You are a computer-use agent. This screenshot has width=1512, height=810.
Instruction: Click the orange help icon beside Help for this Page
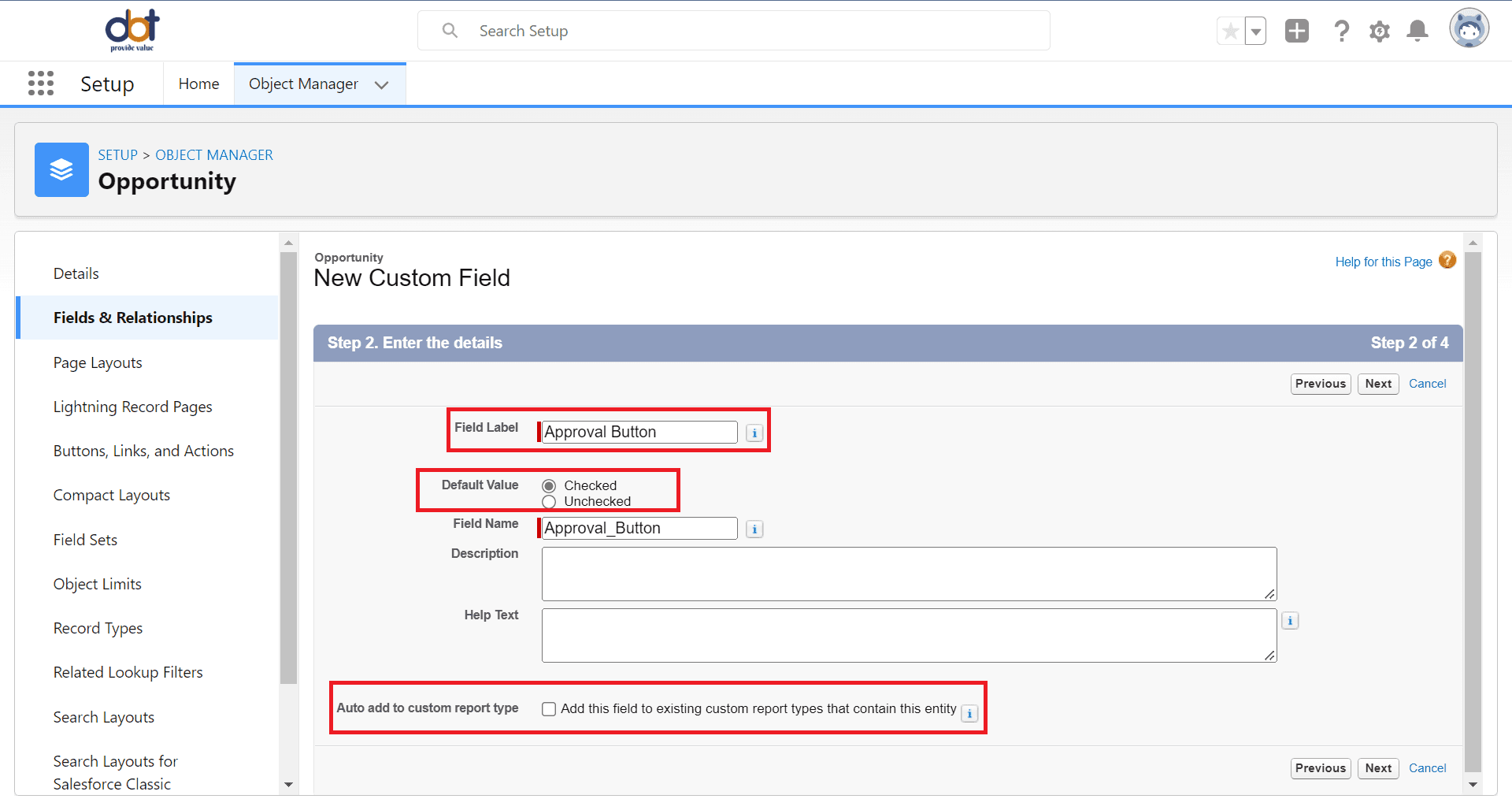(x=1447, y=260)
